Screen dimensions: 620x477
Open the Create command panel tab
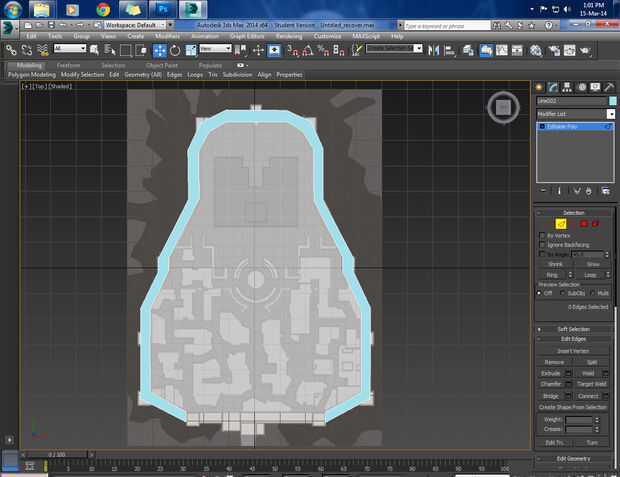coord(540,87)
